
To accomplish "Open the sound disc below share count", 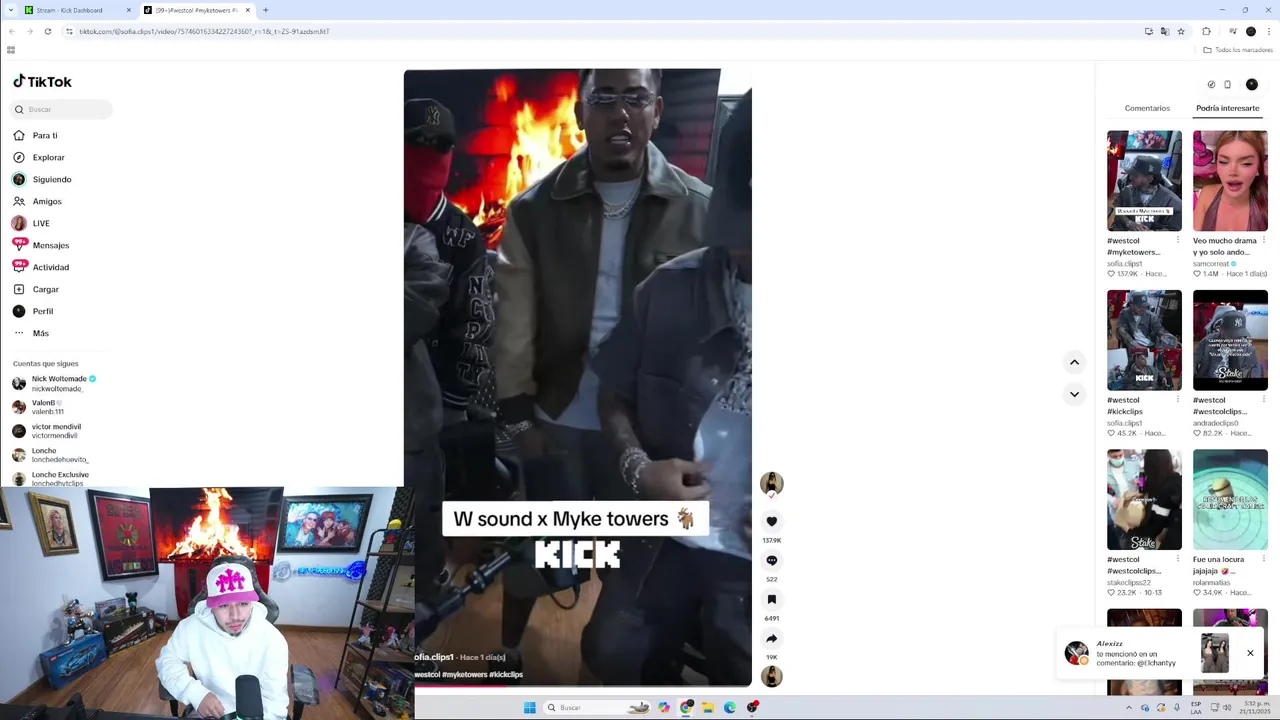I will [x=771, y=676].
